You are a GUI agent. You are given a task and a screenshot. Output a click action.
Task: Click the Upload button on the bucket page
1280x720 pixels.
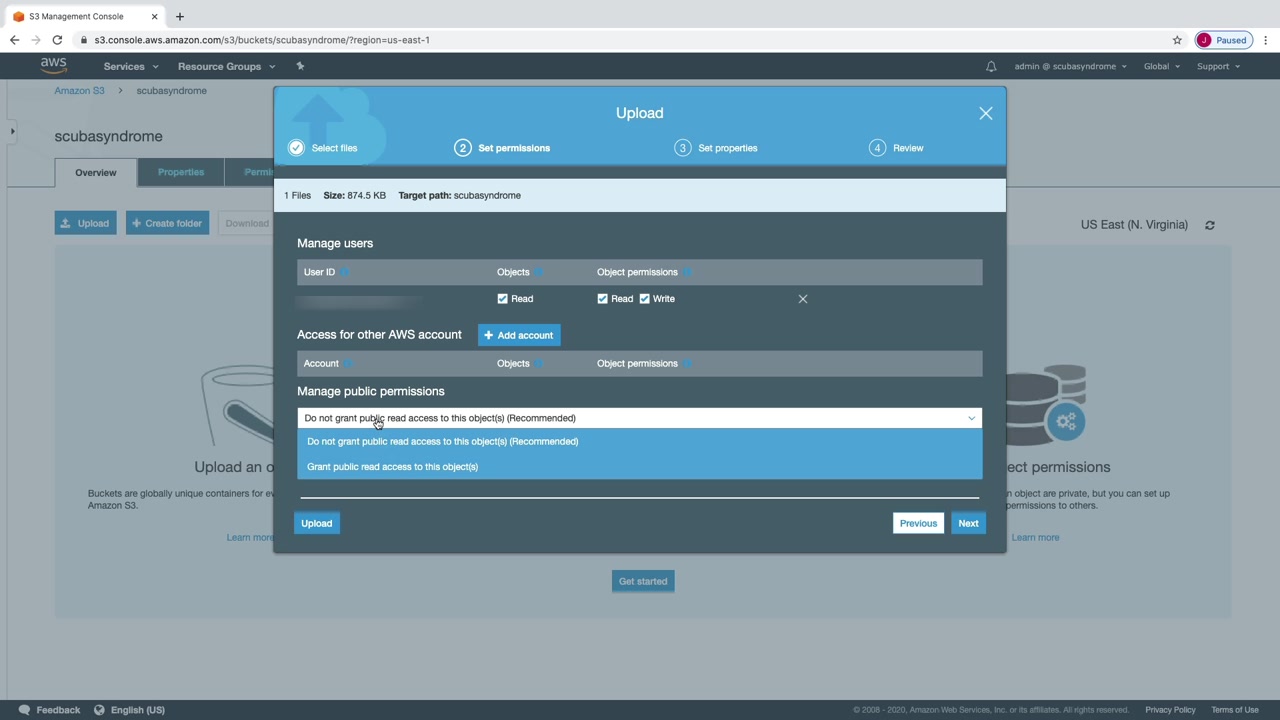pyautogui.click(x=85, y=223)
